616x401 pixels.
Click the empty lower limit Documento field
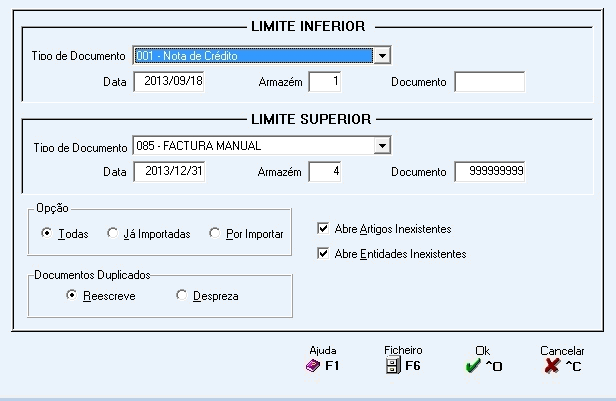[x=489, y=82]
